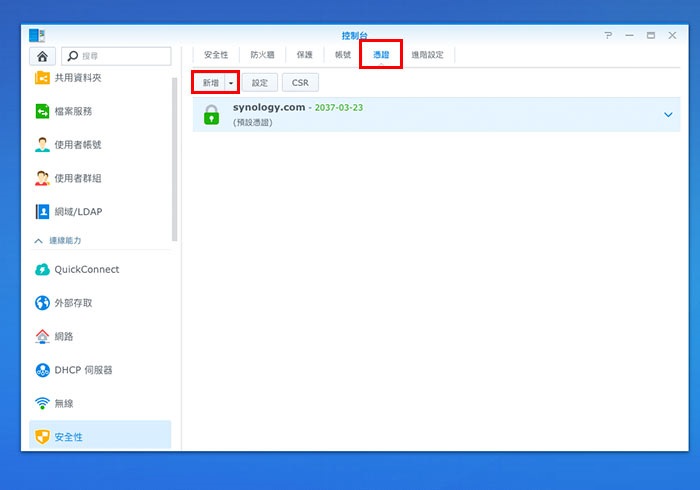Close the 控制台 window
700x490 pixels.
[672, 35]
